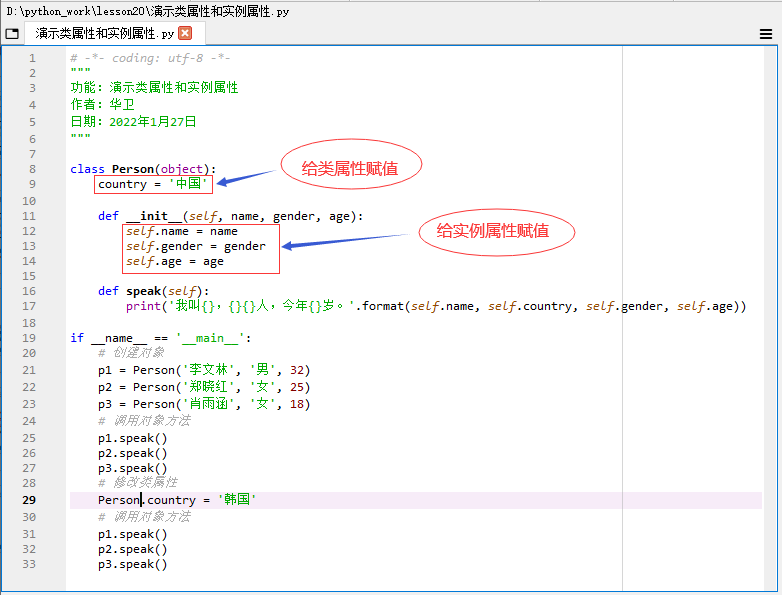Click 'def speak(self):' line

point(154,291)
